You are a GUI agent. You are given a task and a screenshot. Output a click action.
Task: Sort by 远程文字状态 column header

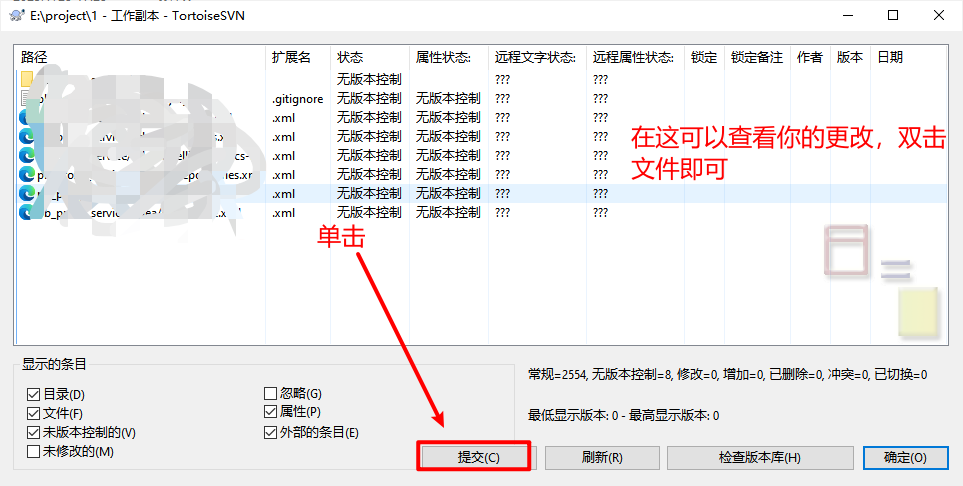click(x=537, y=57)
